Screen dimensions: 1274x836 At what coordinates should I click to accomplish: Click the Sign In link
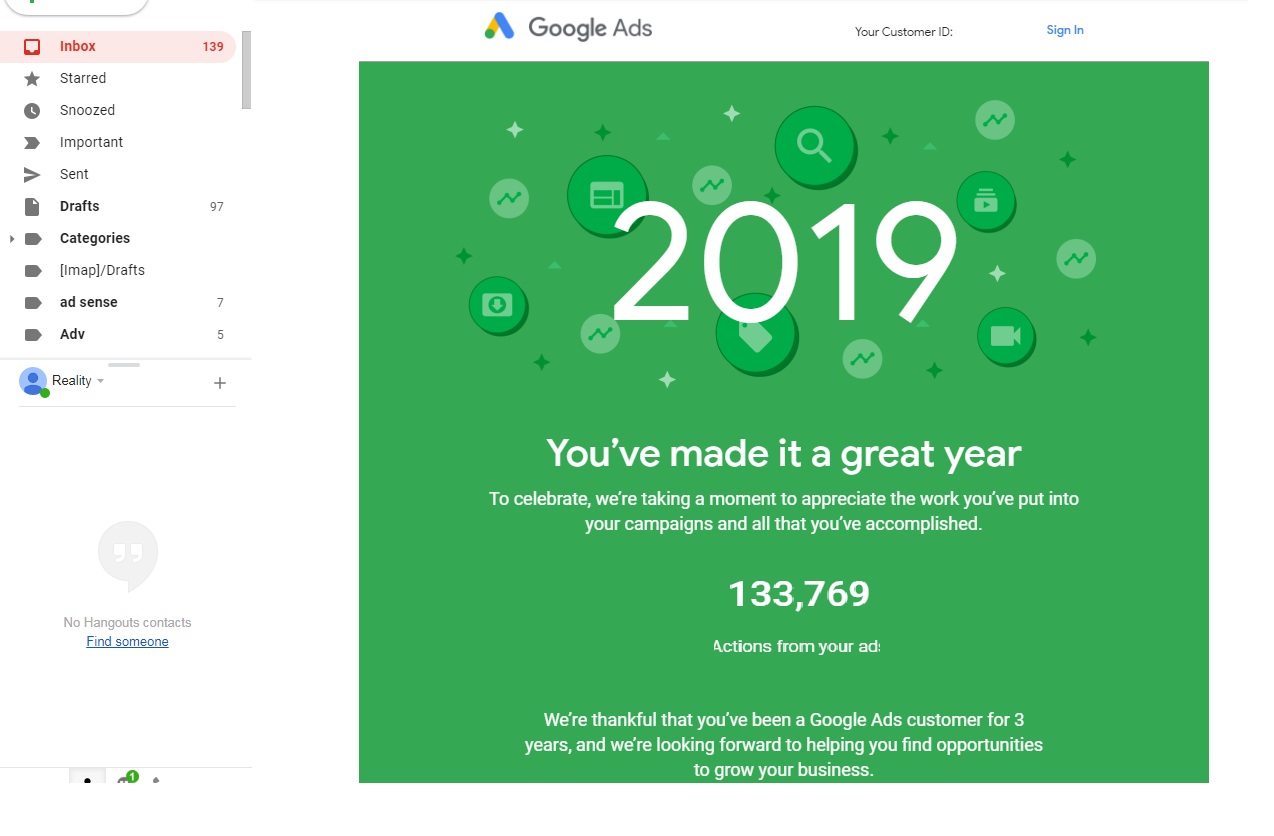coord(1064,30)
